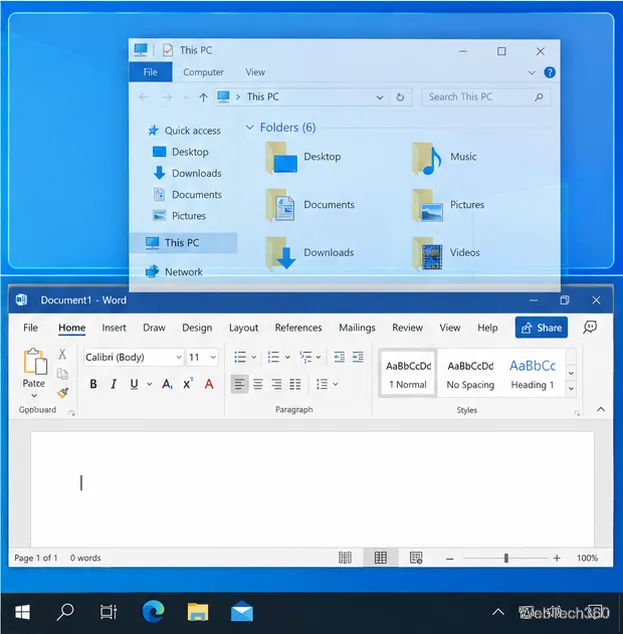Apply the Heading 1 style
The image size is (623, 634).
click(532, 374)
